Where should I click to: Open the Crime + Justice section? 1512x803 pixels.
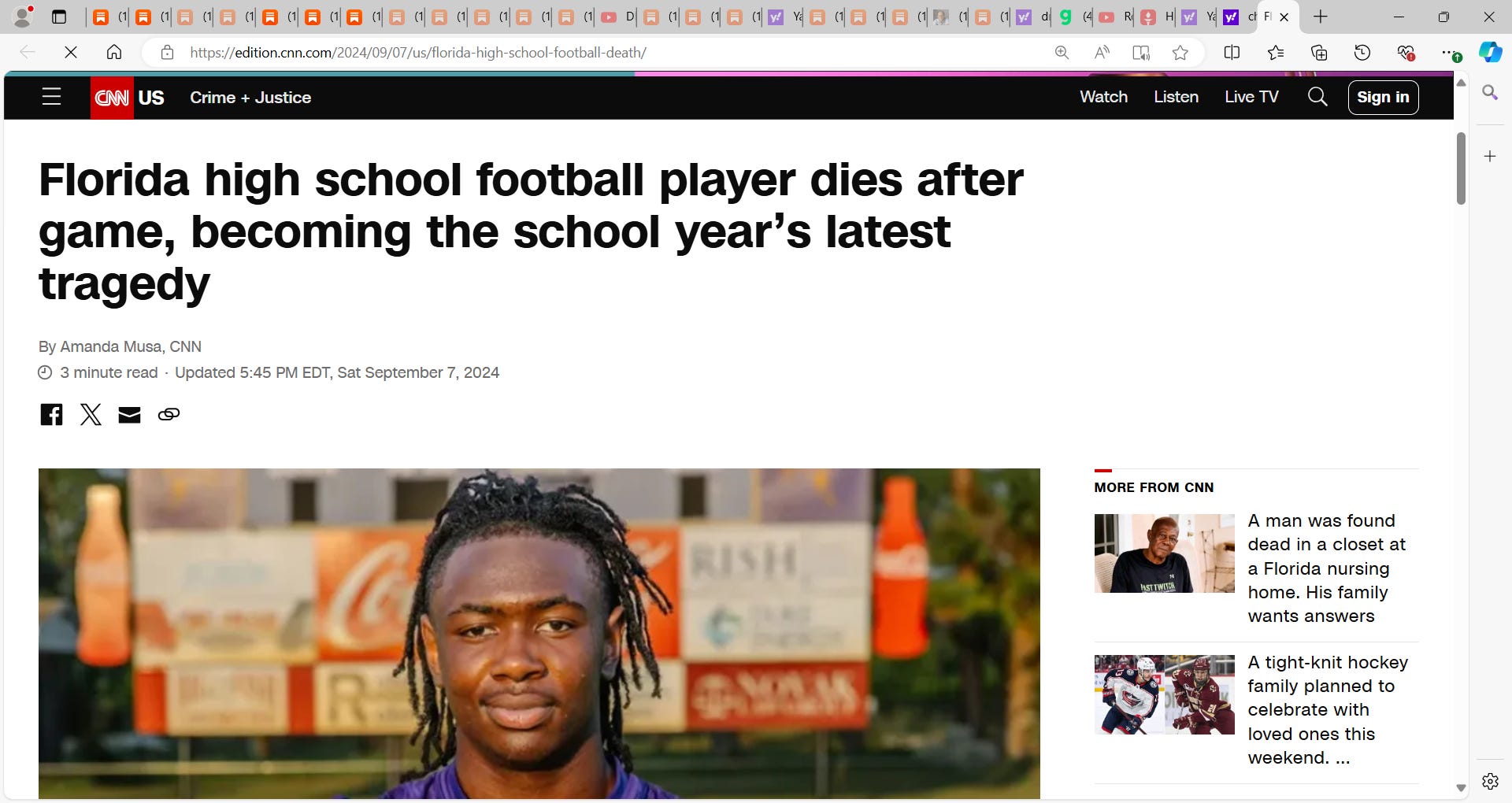pos(250,98)
